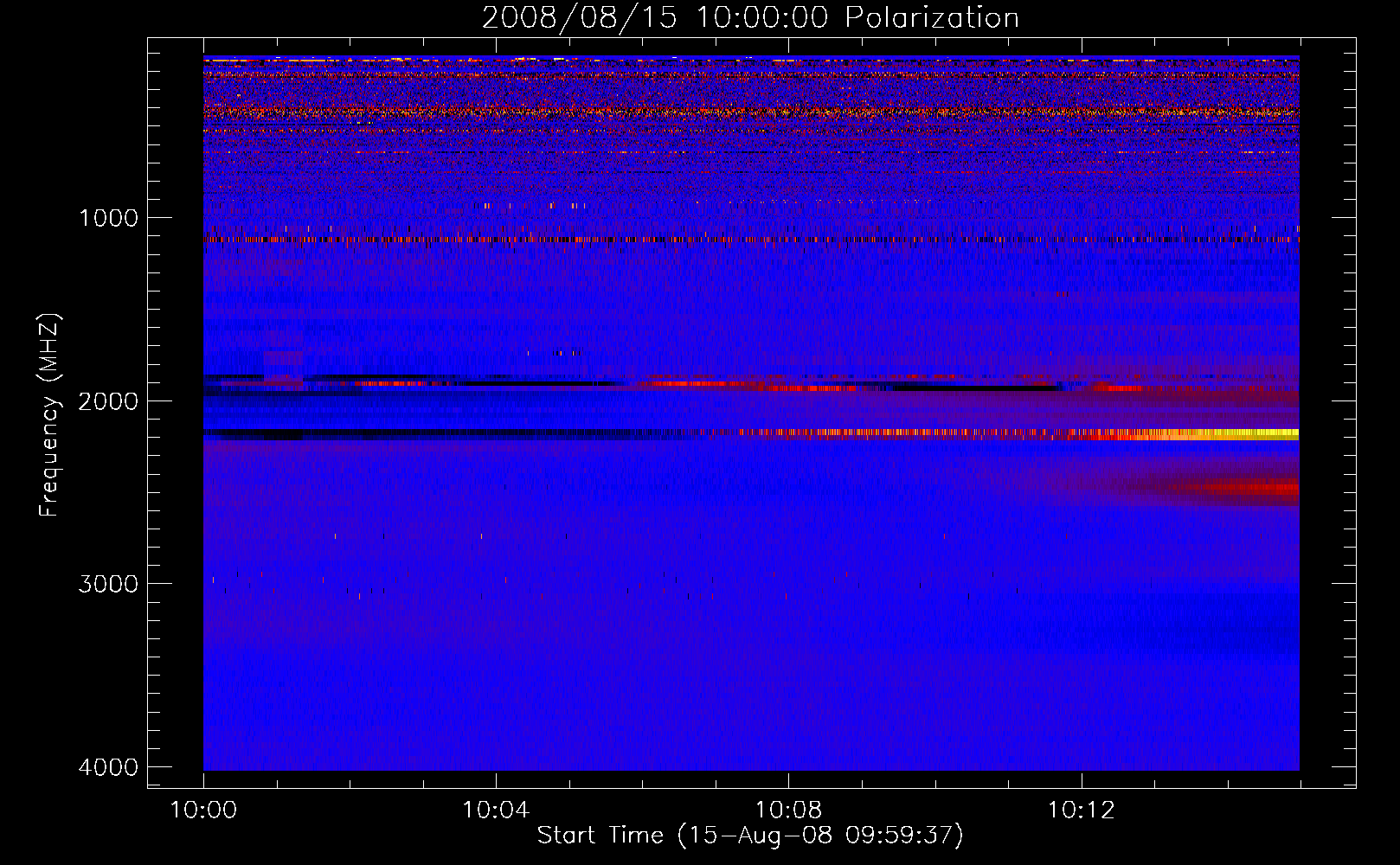Viewport: 1400px width, 865px height.
Task: Click the 3000 frequency tick label
Action: 108,584
